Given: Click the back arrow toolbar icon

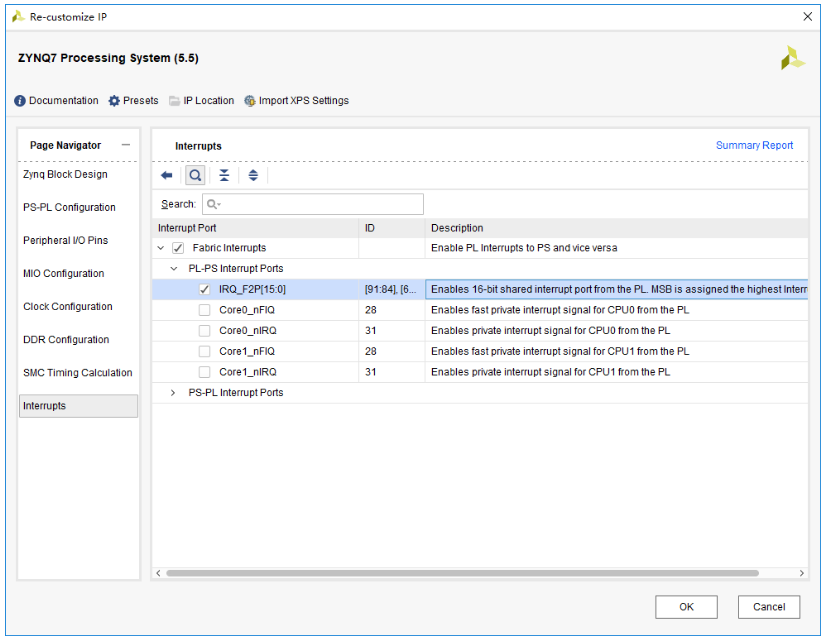Looking at the screenshot, I should pyautogui.click(x=166, y=175).
